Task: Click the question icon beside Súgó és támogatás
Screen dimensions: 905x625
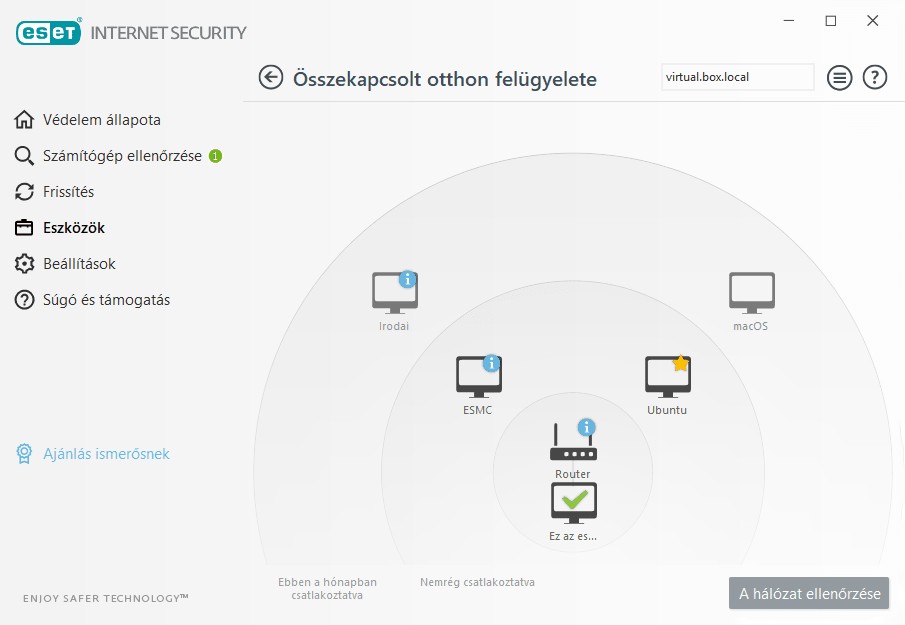Action: [24, 300]
